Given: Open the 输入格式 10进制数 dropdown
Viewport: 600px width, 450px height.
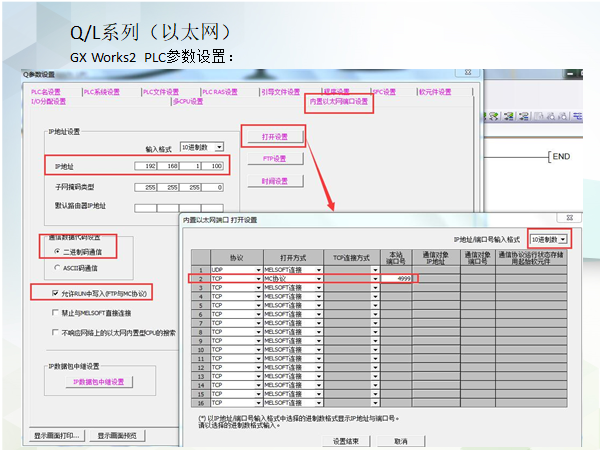Looking at the screenshot, I should [219, 147].
